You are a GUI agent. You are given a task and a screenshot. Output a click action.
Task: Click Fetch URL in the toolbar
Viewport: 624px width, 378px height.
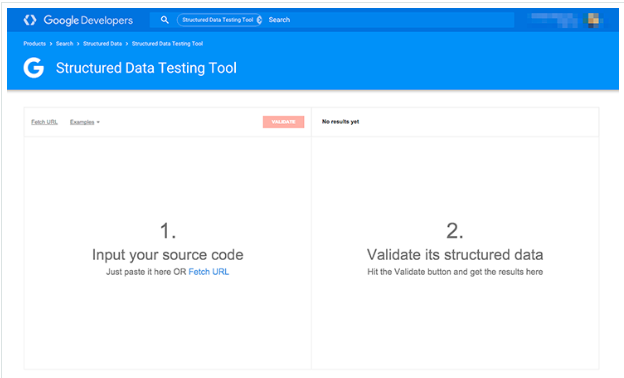pos(44,122)
